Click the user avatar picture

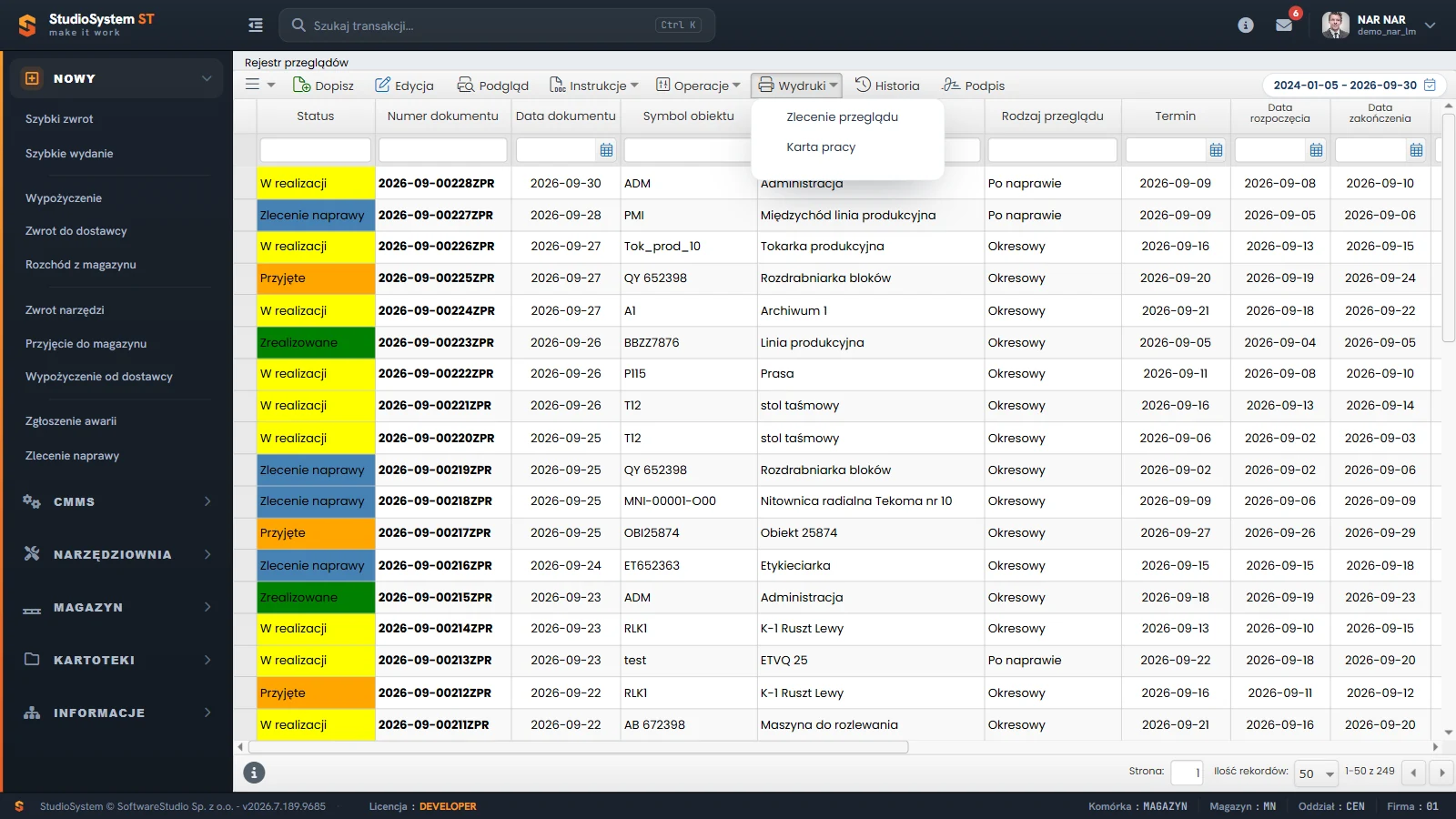[x=1335, y=25]
